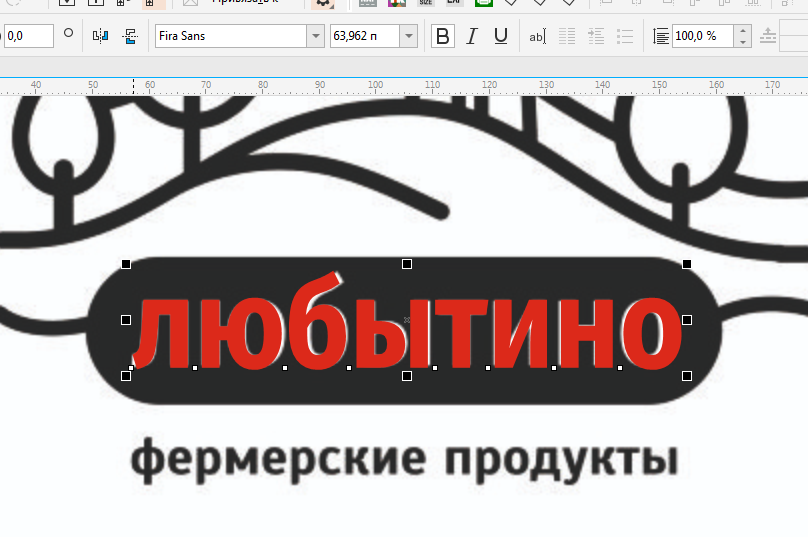808x537 pixels.
Task: Expand the font size dropdown arrow
Action: [x=409, y=36]
